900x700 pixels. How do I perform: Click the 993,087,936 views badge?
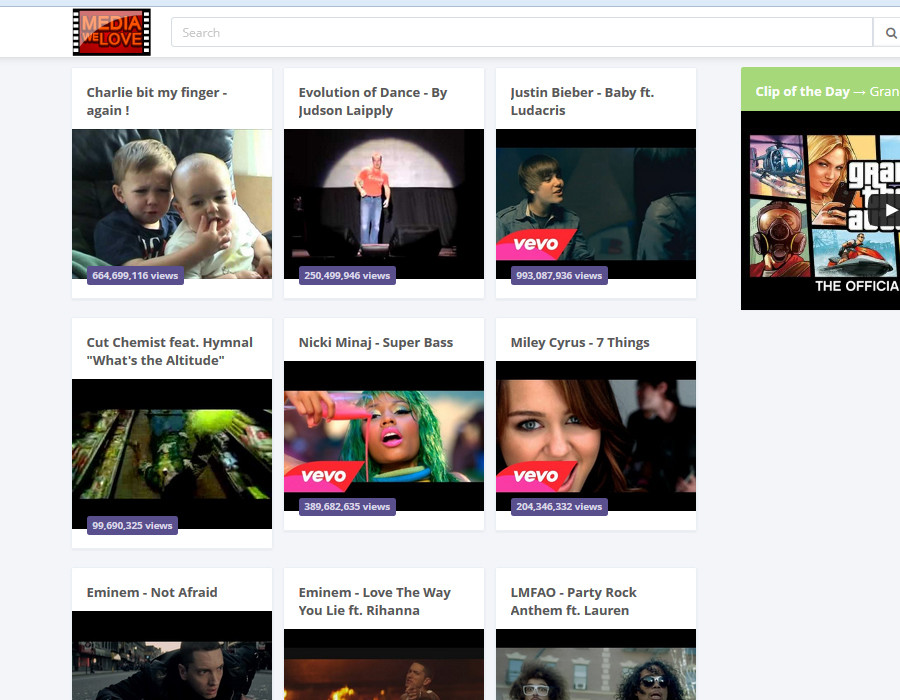point(559,275)
